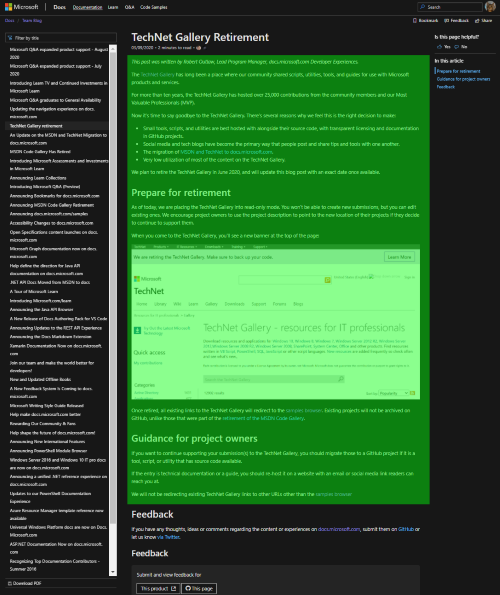
Task: Open the Learn nav item
Action: (x=113, y=7)
